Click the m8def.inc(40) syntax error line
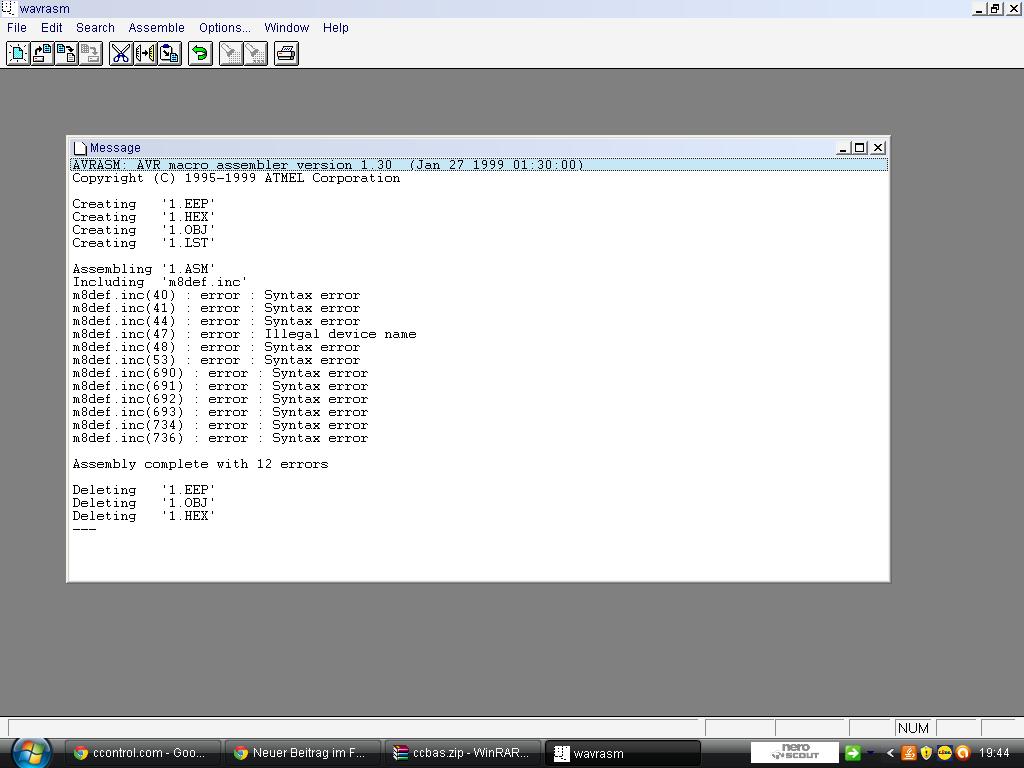The width and height of the screenshot is (1024, 768). coord(216,295)
